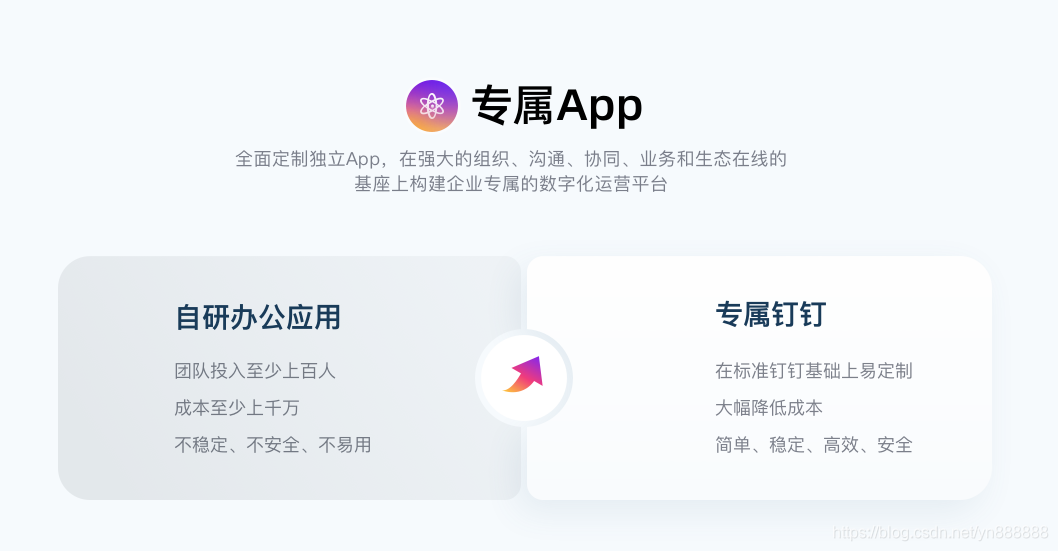
Task: Click the text 在标准钉钉基础上易定制
Action: click(x=814, y=371)
